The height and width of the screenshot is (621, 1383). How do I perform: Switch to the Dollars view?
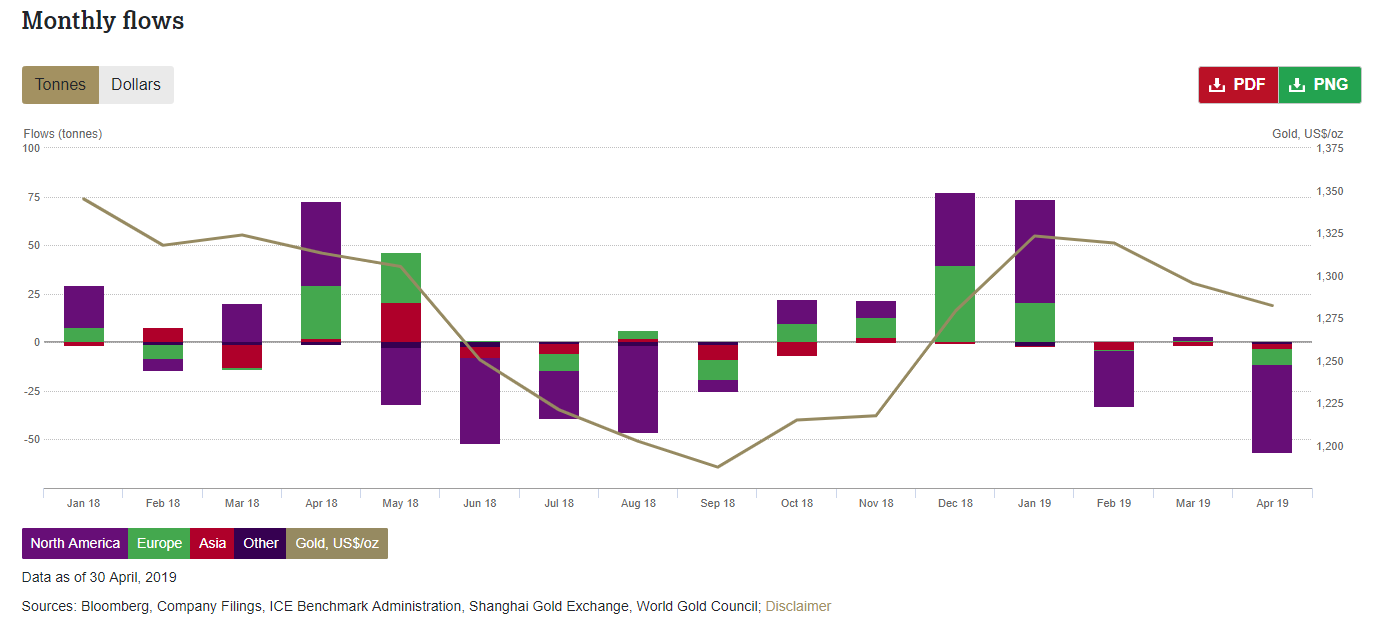136,85
